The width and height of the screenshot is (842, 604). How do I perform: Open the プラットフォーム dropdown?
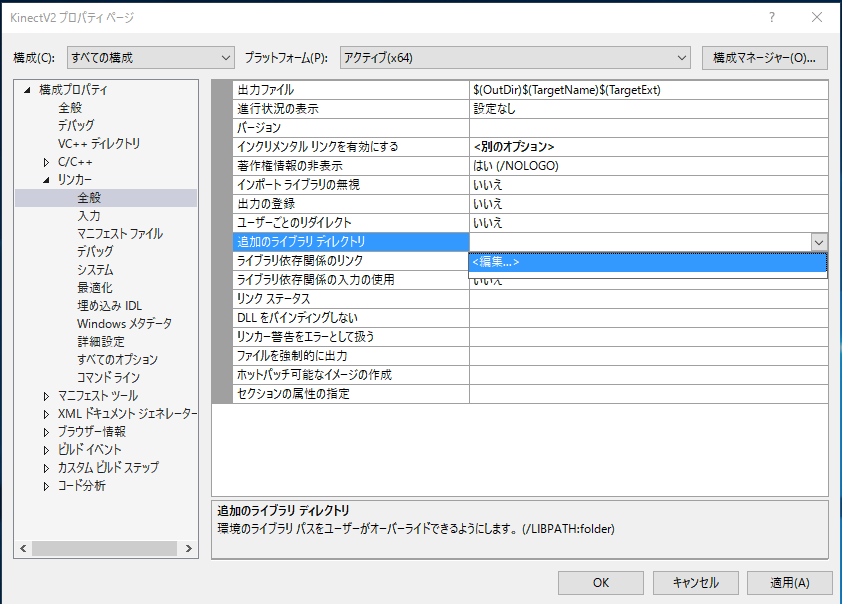click(x=515, y=58)
